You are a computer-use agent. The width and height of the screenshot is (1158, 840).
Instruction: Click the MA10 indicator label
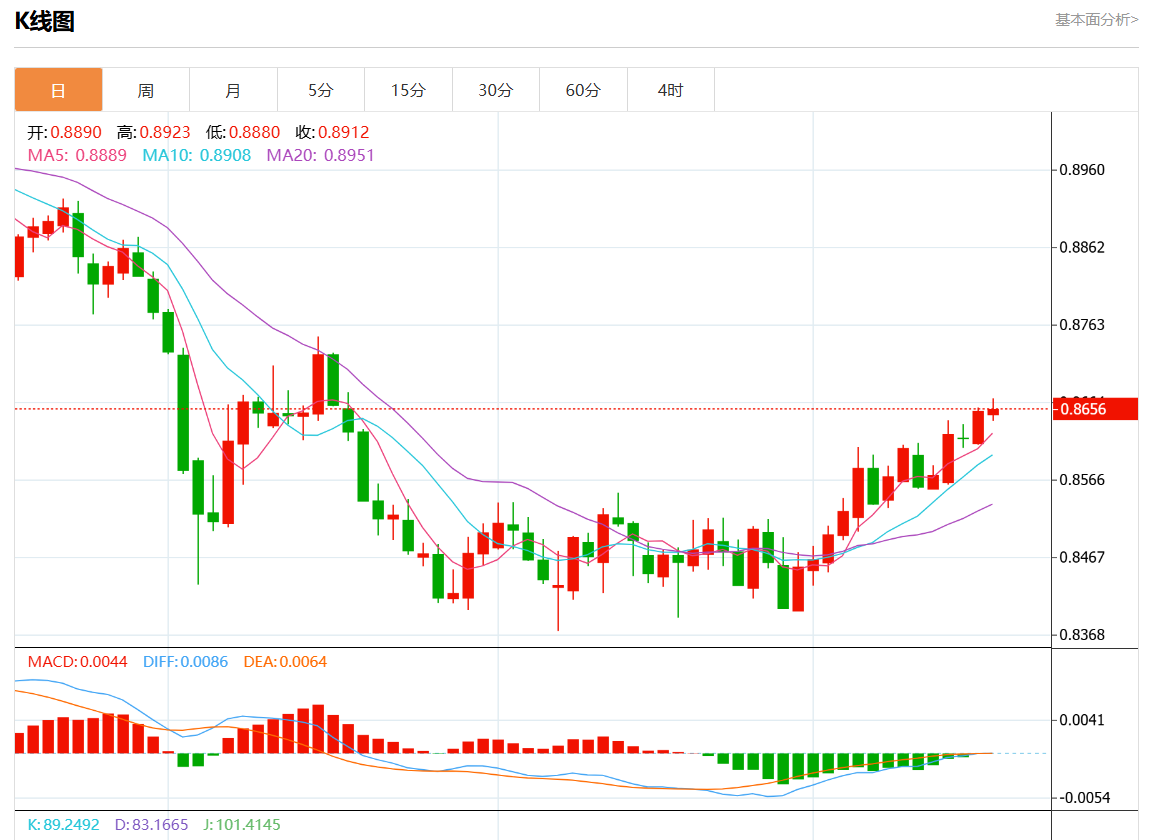click(x=197, y=155)
